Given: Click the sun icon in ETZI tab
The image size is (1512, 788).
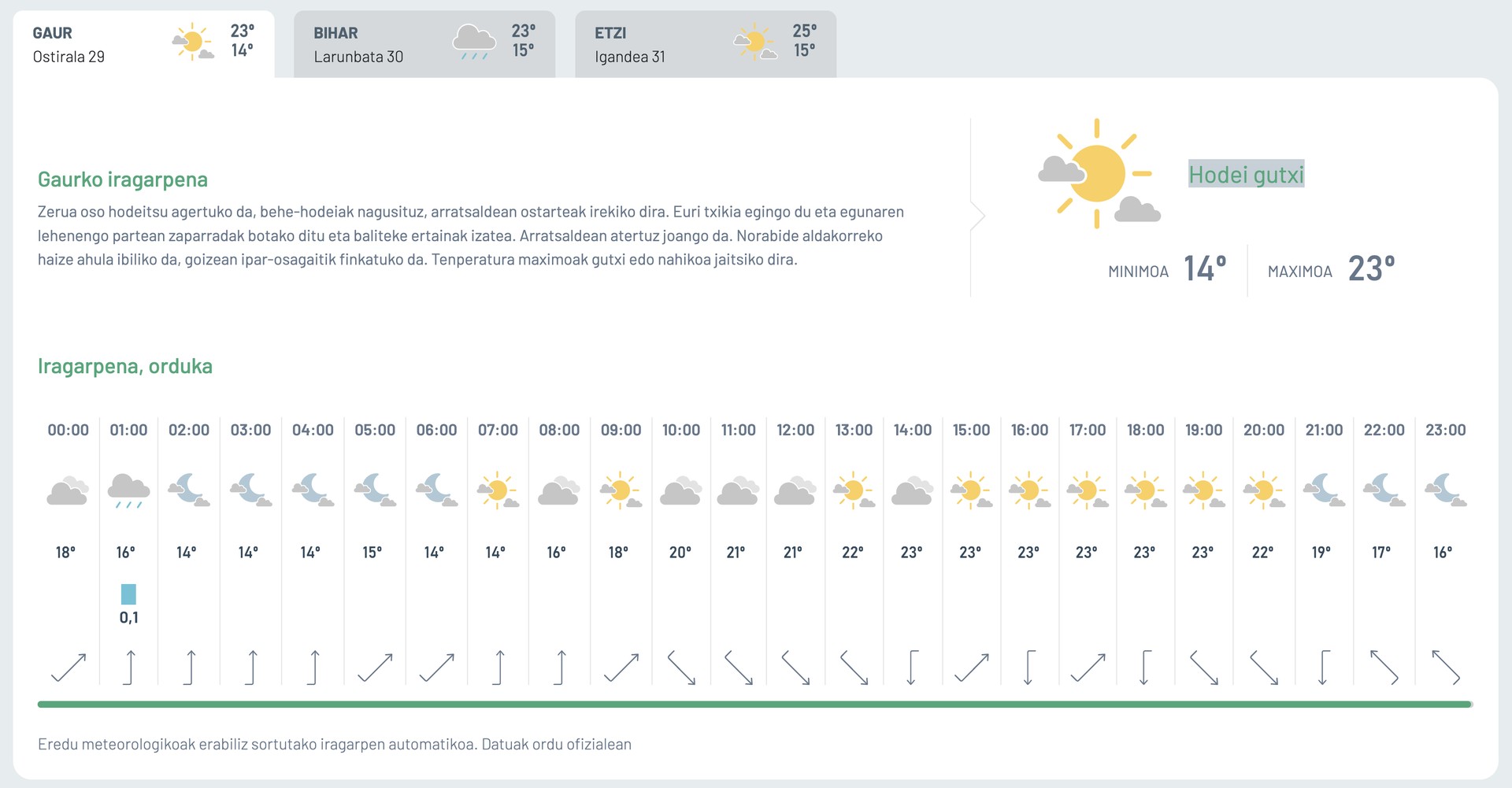Looking at the screenshot, I should pyautogui.click(x=755, y=42).
